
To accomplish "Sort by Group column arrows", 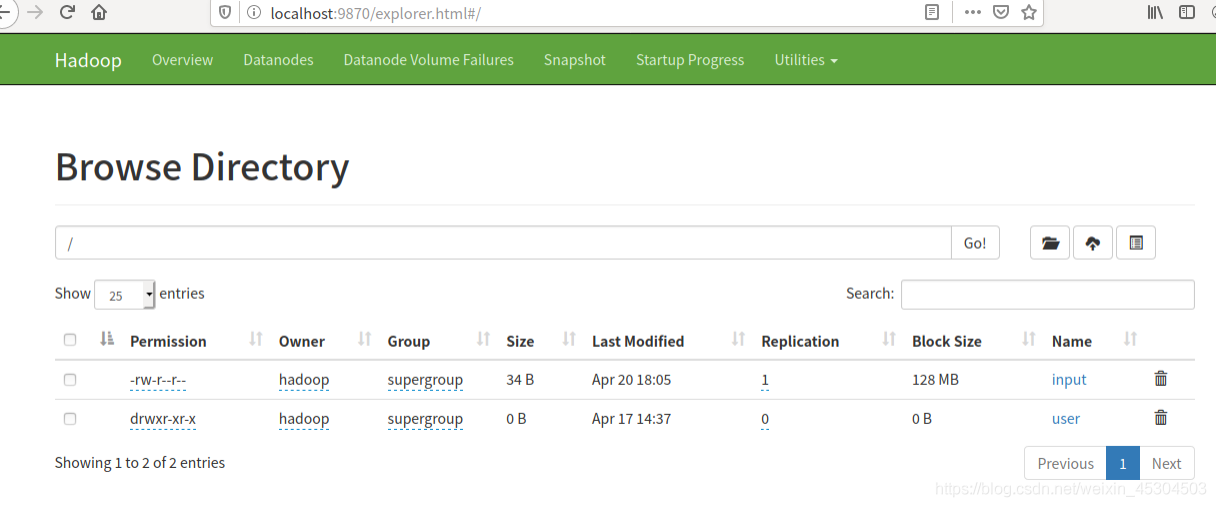I will coord(484,340).
